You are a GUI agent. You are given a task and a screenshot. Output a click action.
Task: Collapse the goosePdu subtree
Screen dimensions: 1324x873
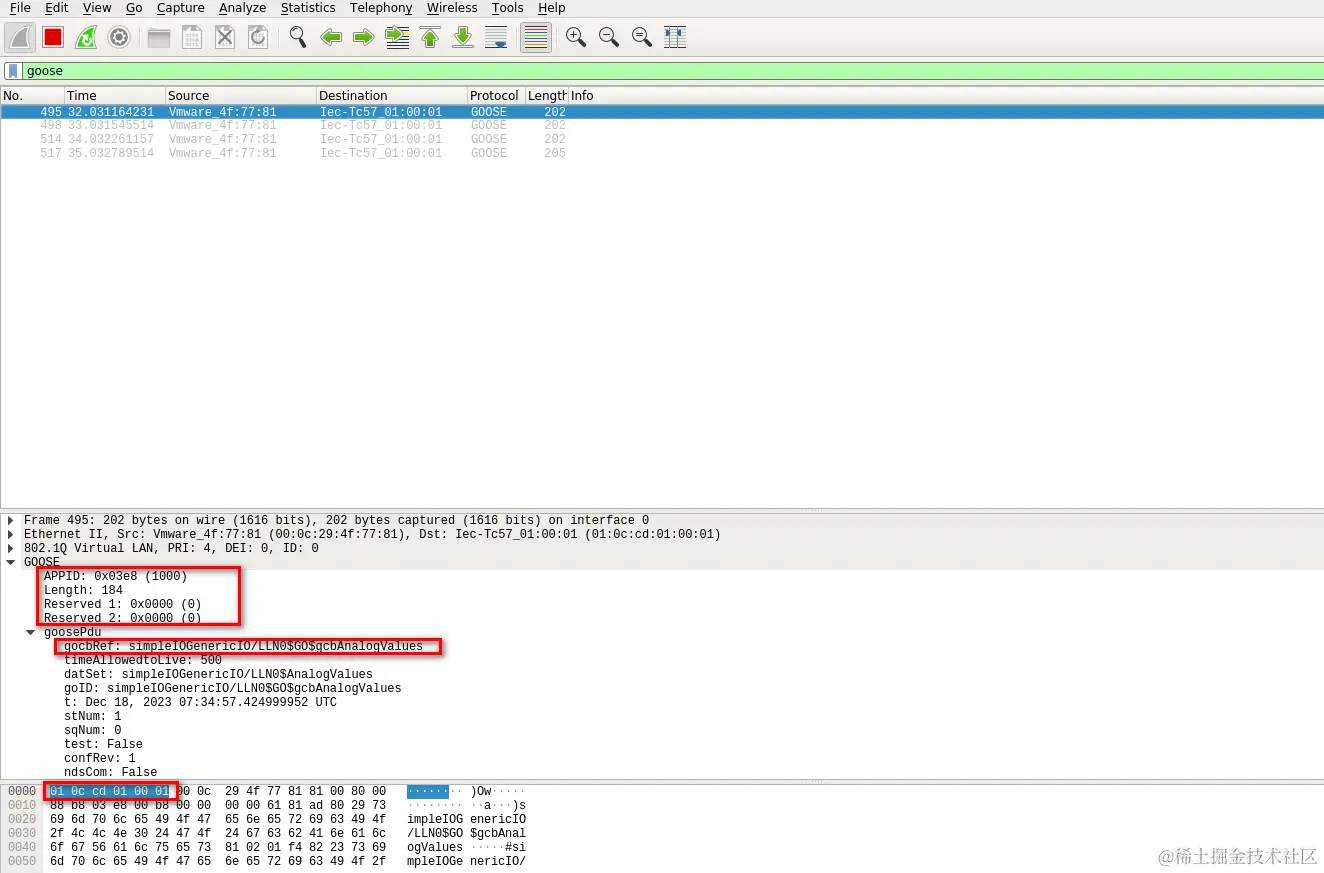pyautogui.click(x=30, y=632)
